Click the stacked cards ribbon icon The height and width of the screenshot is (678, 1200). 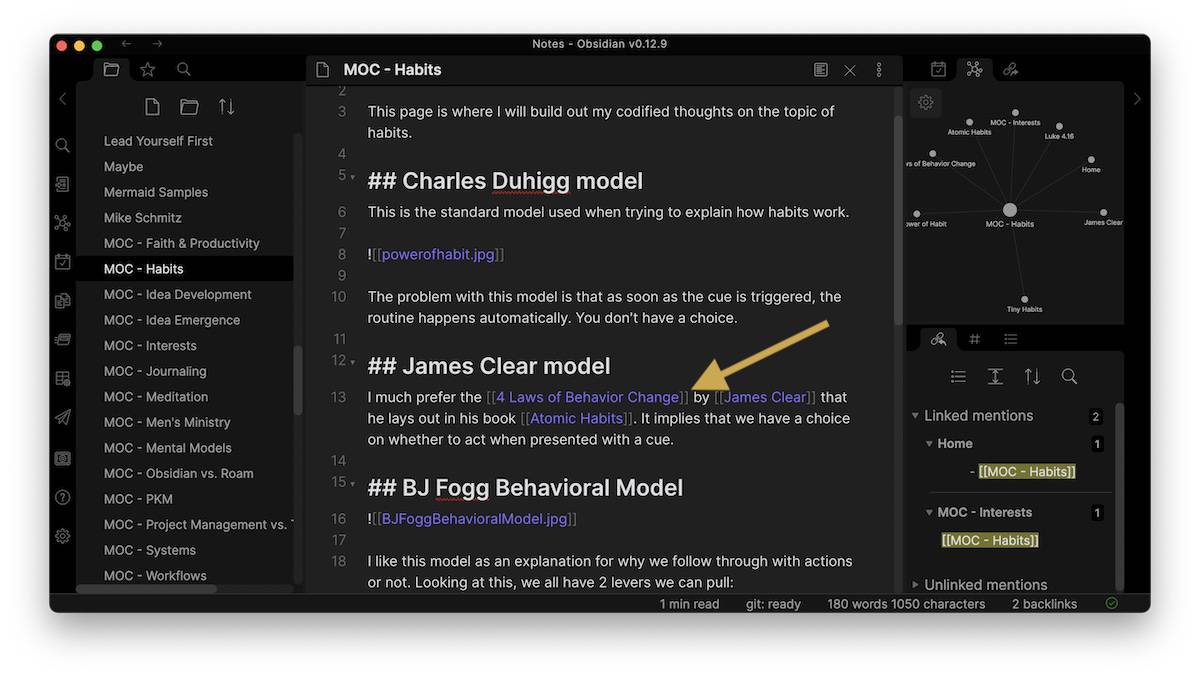[63, 340]
